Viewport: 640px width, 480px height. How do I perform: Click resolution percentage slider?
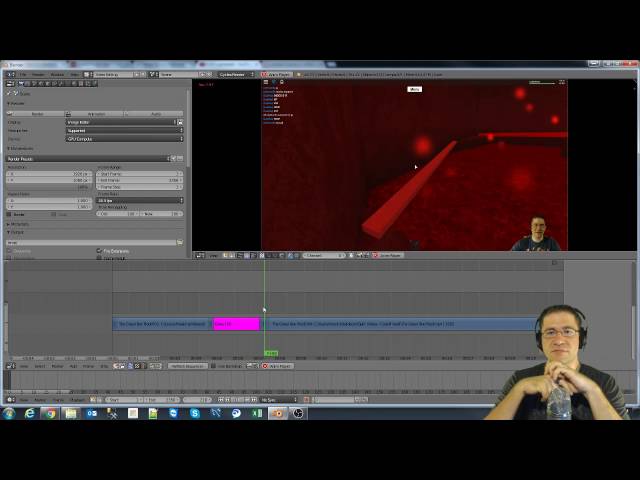(49, 187)
